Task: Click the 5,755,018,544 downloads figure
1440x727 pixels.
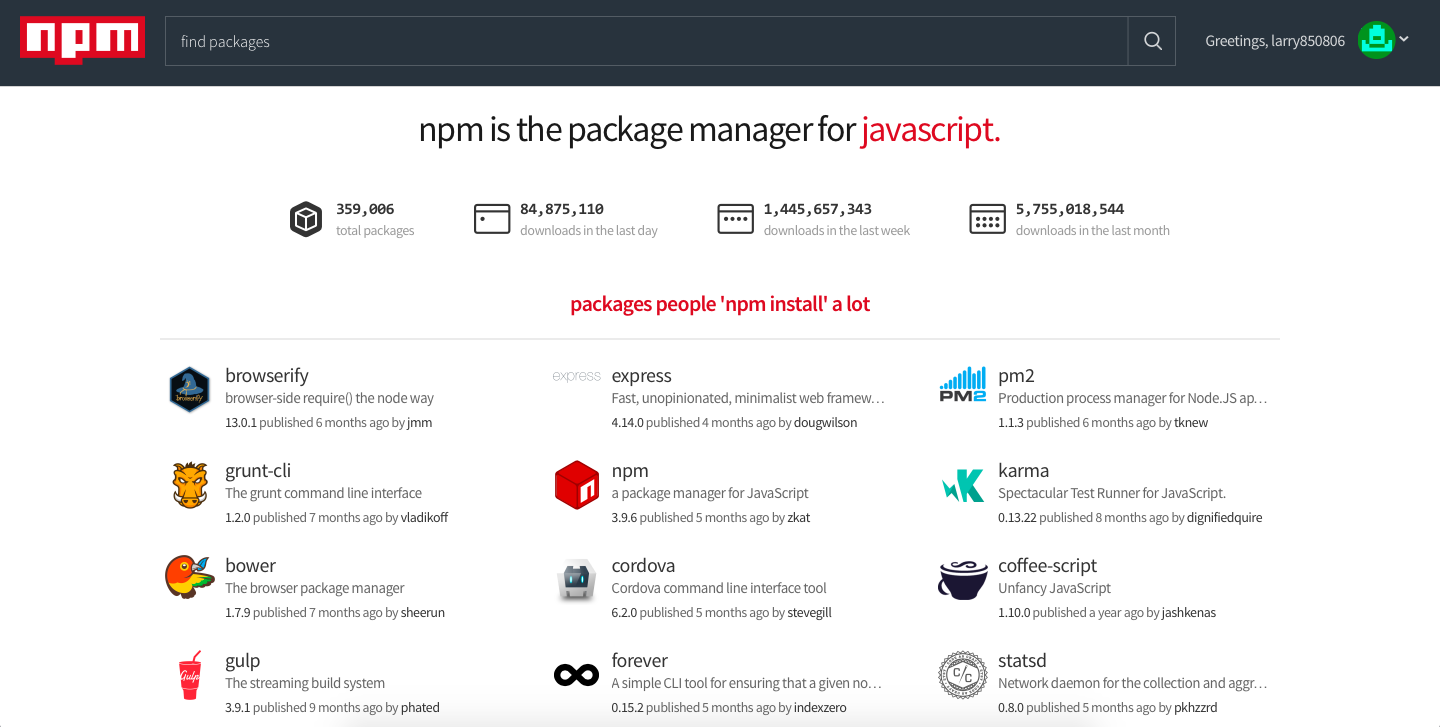Action: 1070,209
